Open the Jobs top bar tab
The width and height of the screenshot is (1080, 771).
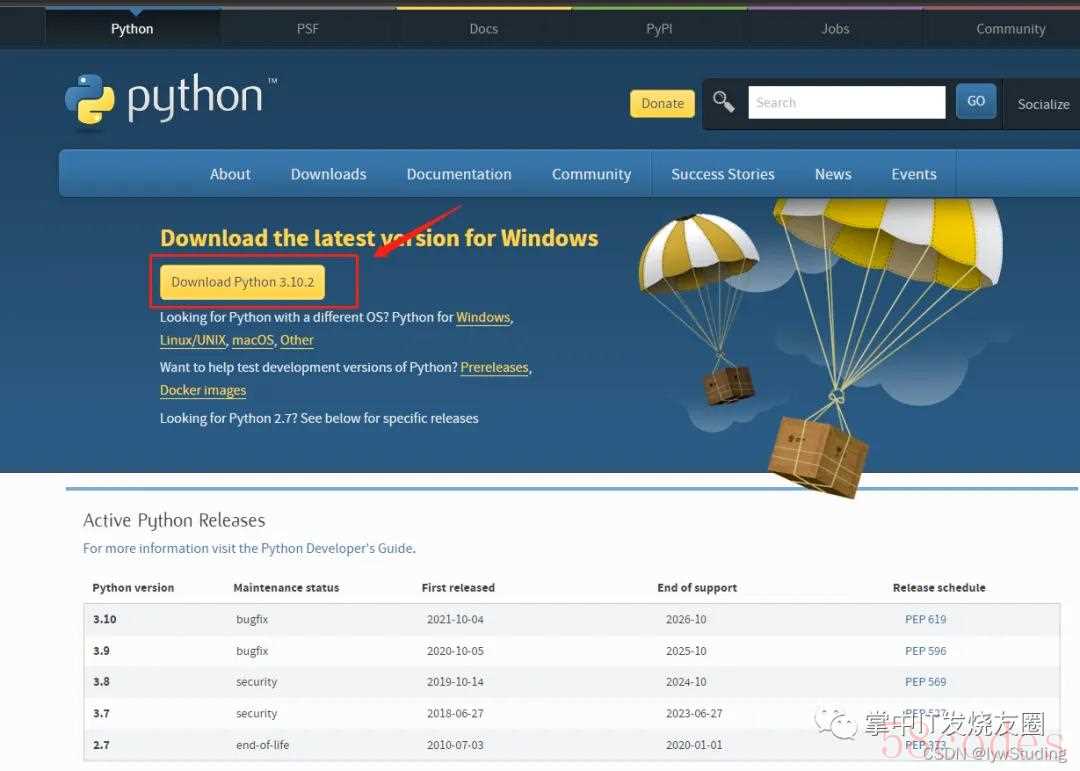click(x=835, y=29)
